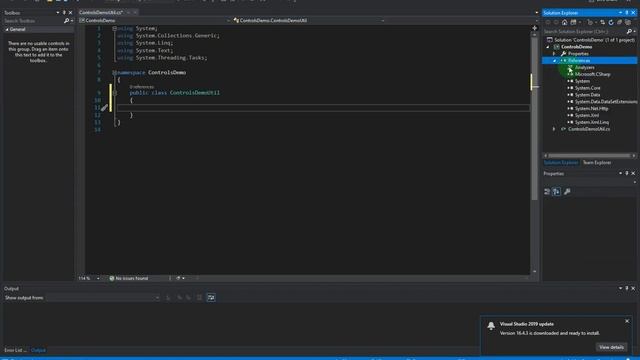Click the screwdriver quick actions icon at line 11

[x=104, y=108]
